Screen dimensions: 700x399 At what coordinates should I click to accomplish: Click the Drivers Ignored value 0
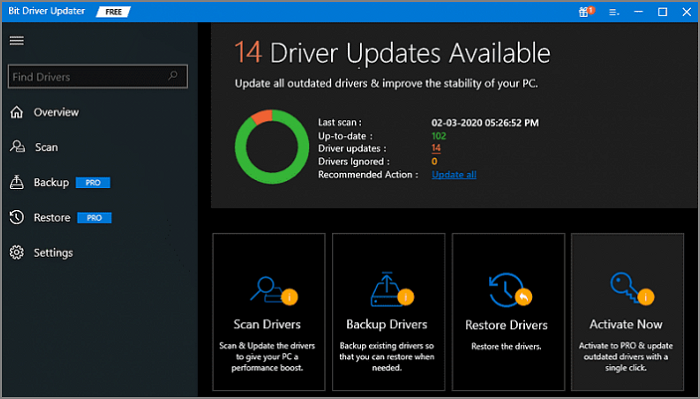(x=434, y=162)
